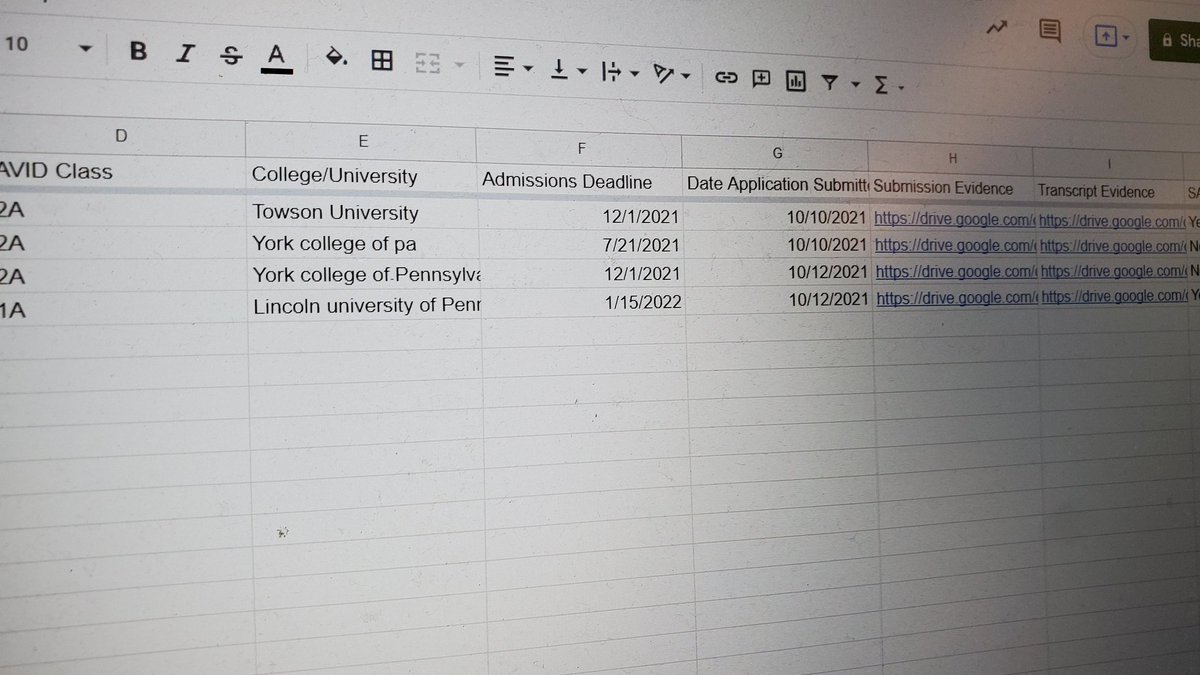Screen dimensions: 1200x675
Task: Click the merge cells icon
Action: pyautogui.click(x=427, y=65)
